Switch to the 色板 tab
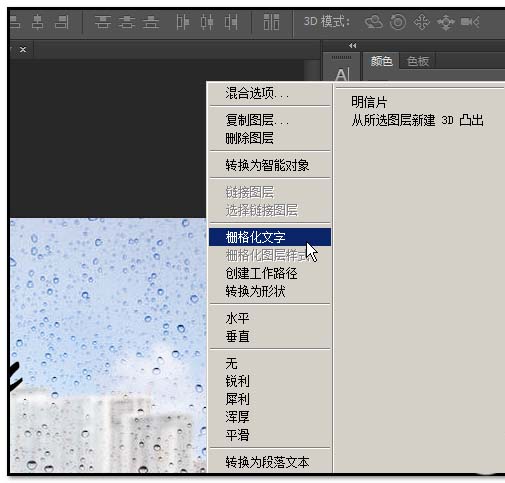505x483 pixels. click(418, 61)
